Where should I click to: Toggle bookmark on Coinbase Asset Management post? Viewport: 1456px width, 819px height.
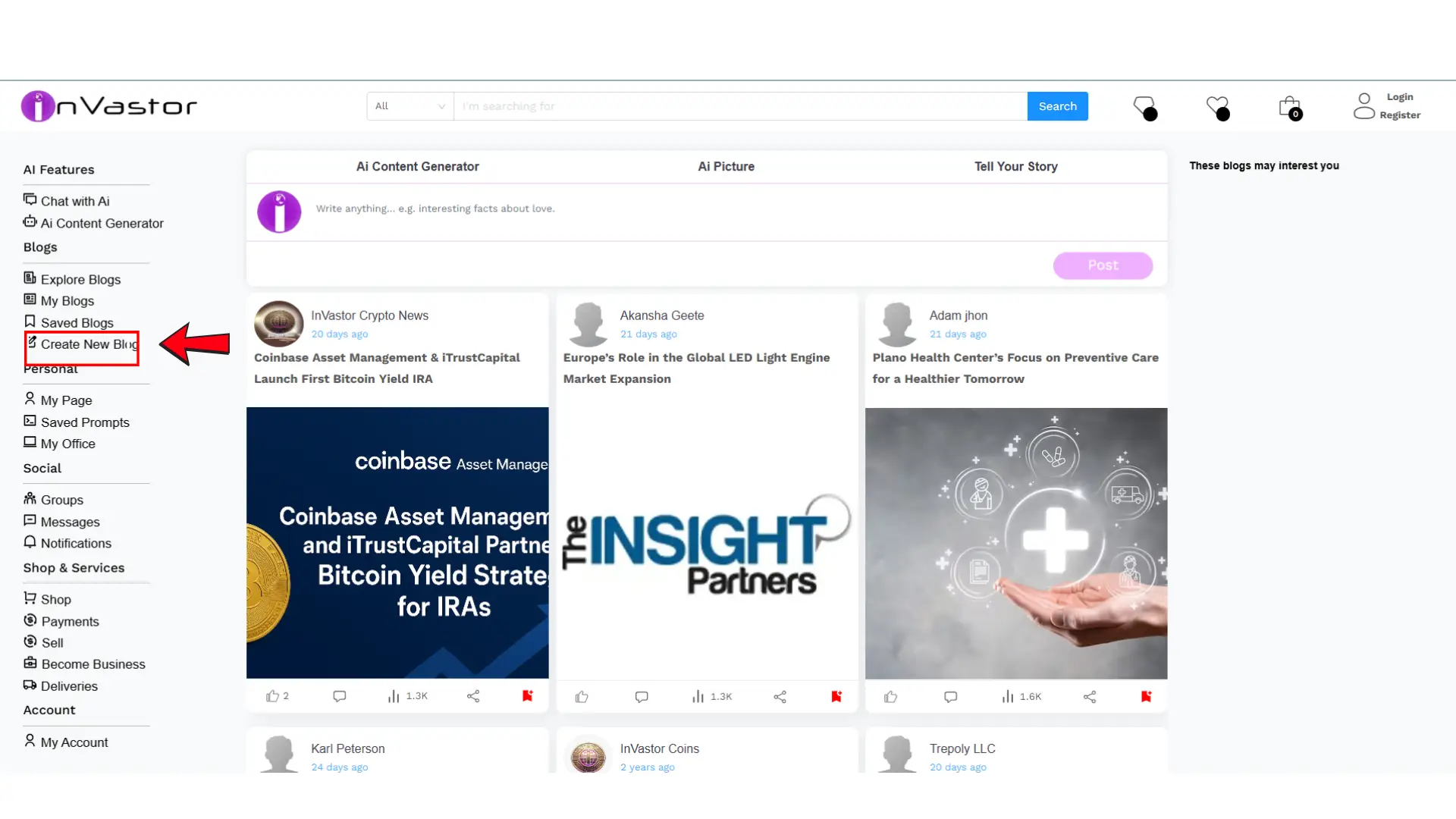click(x=528, y=695)
